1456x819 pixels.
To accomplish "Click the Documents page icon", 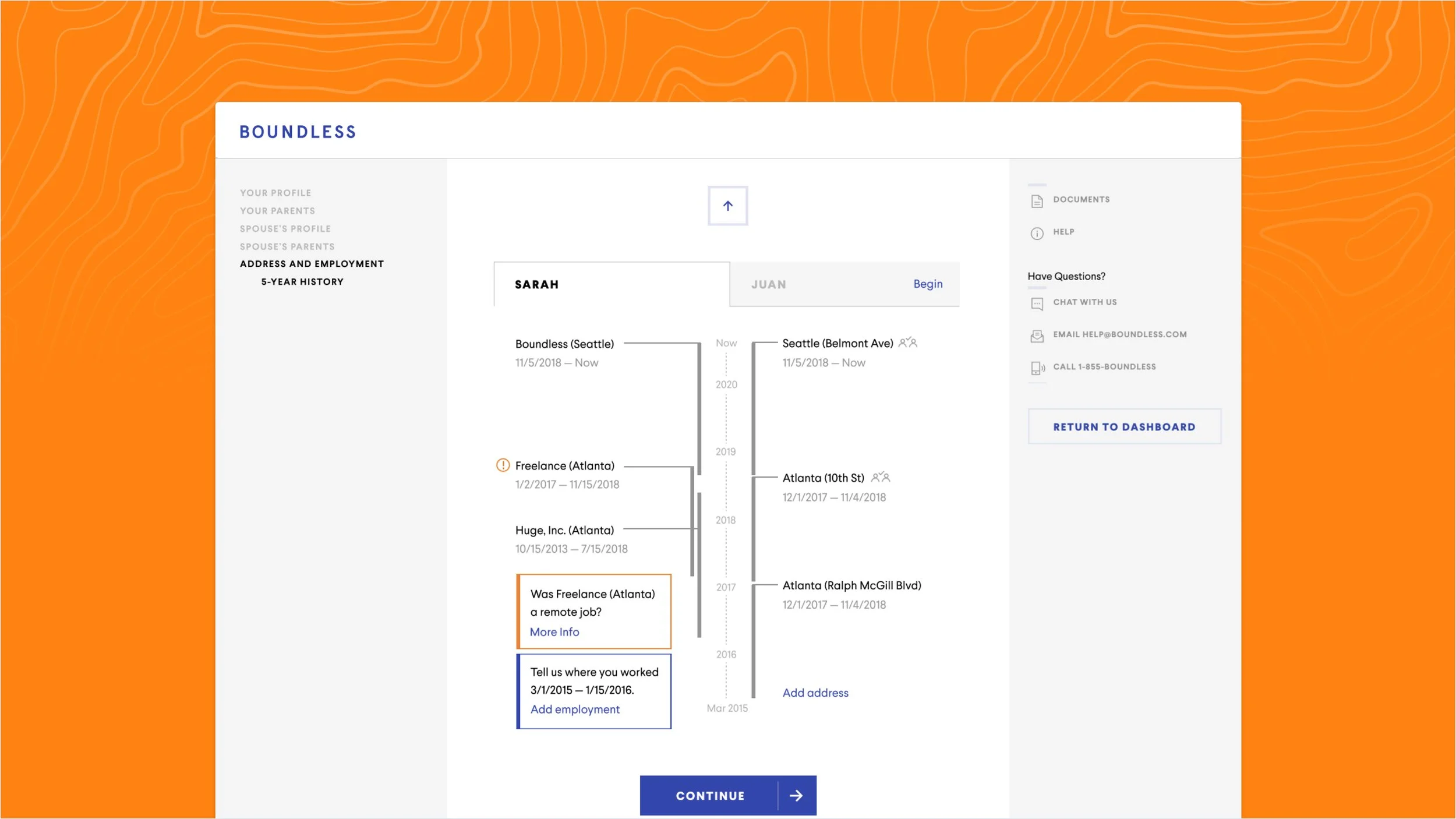I will 1037,201.
